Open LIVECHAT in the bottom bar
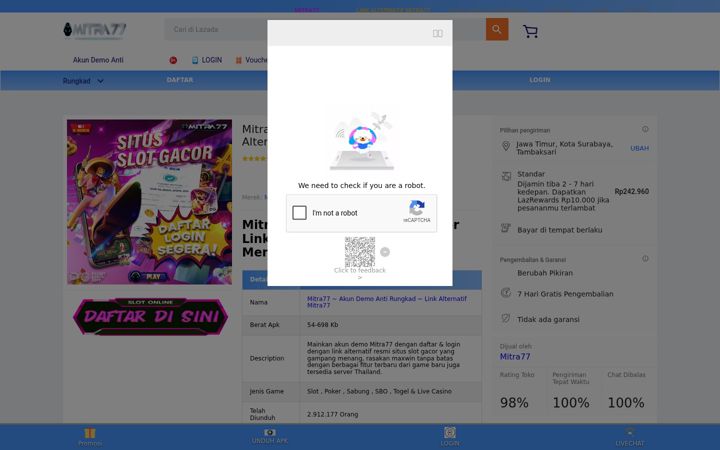The width and height of the screenshot is (720, 450). click(630, 437)
